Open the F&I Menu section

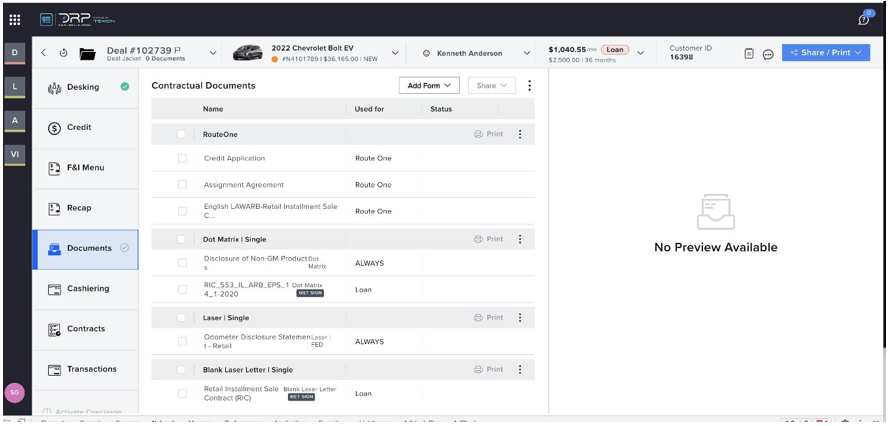point(86,168)
